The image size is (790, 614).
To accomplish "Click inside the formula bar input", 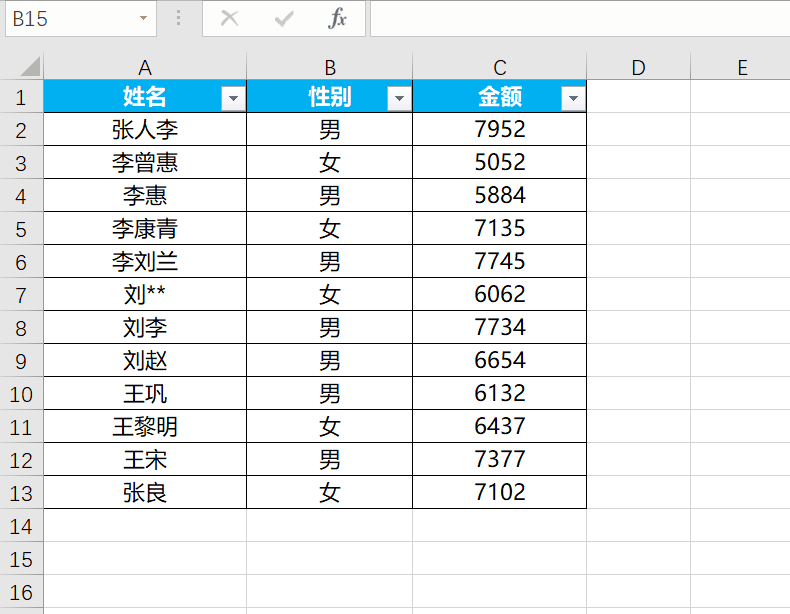I will [580, 19].
